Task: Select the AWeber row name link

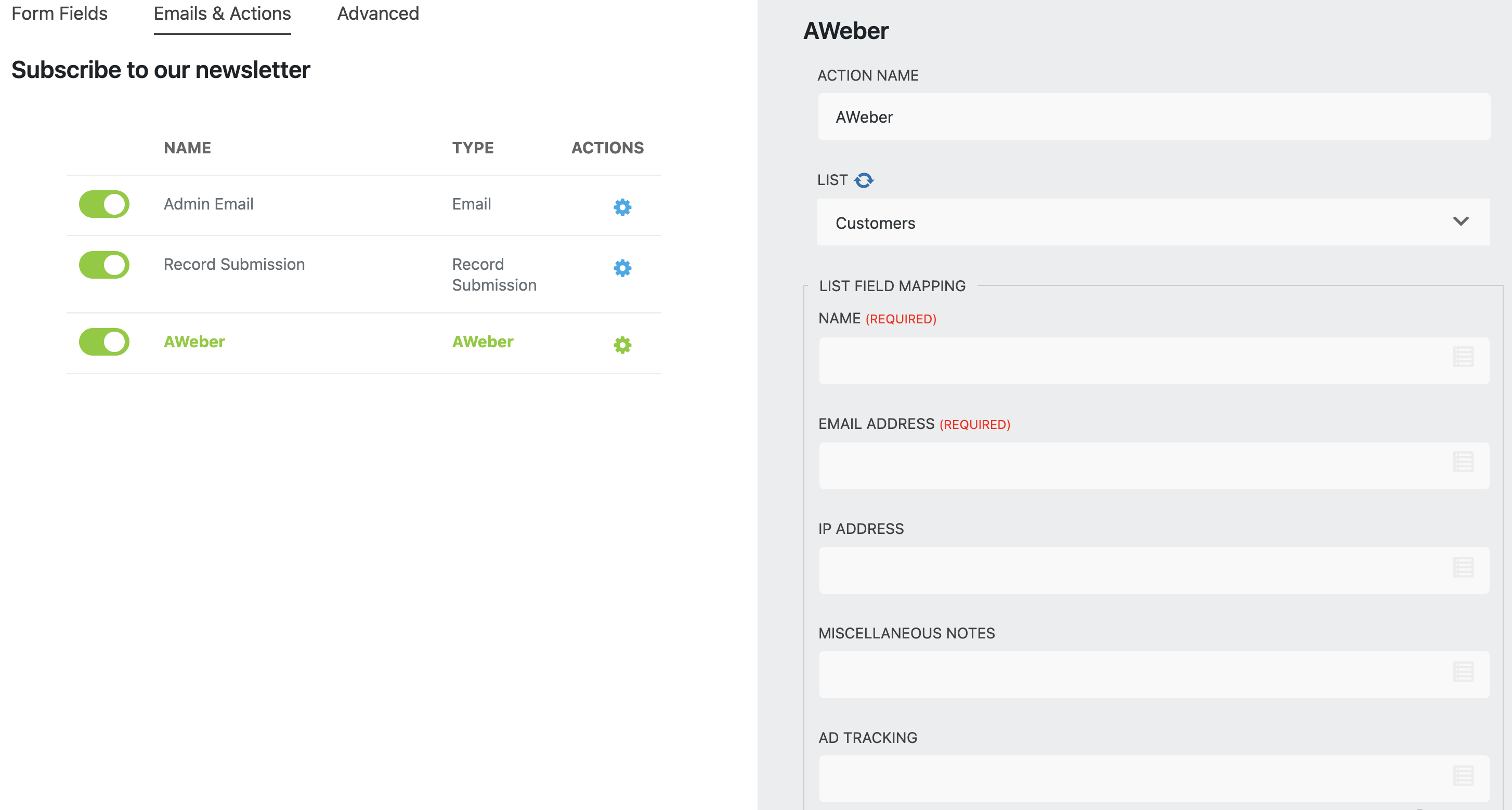Action: coord(194,342)
